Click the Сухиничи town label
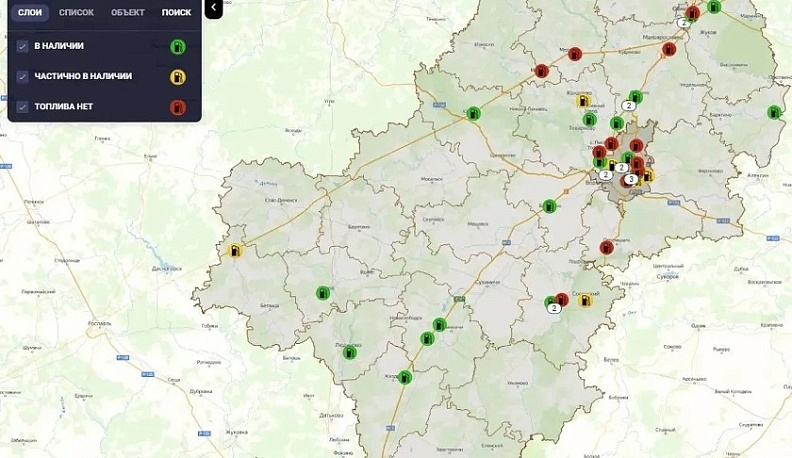Viewport: 792px width, 458px height. point(488,282)
